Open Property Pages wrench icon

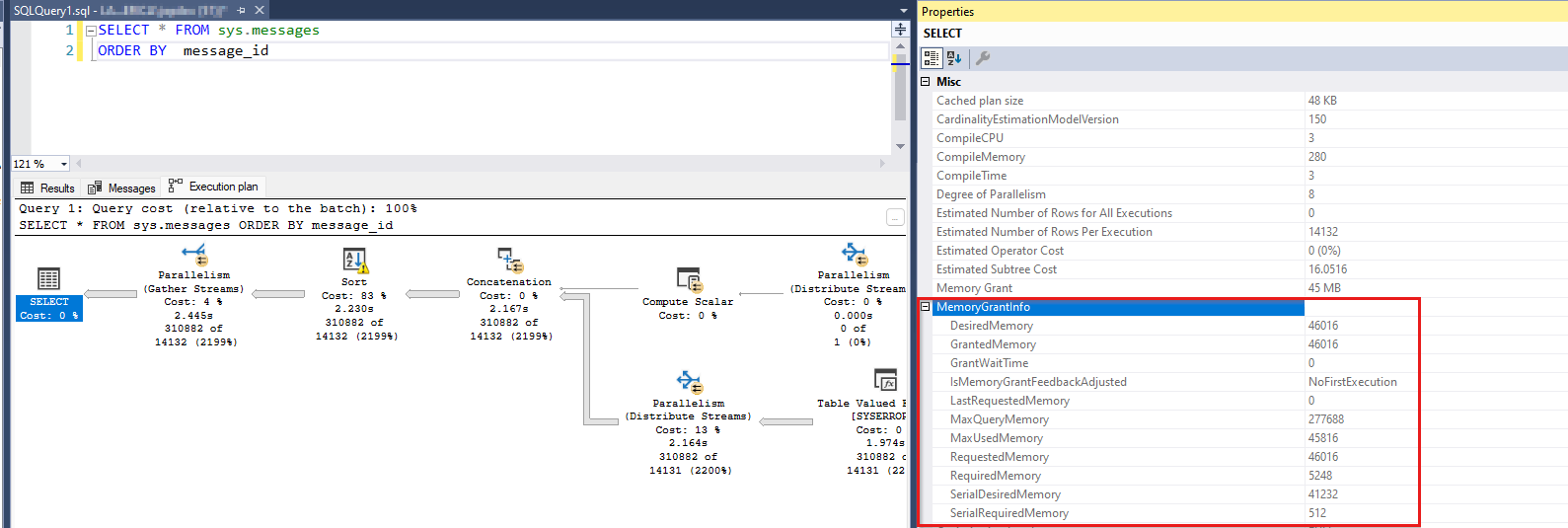[983, 58]
